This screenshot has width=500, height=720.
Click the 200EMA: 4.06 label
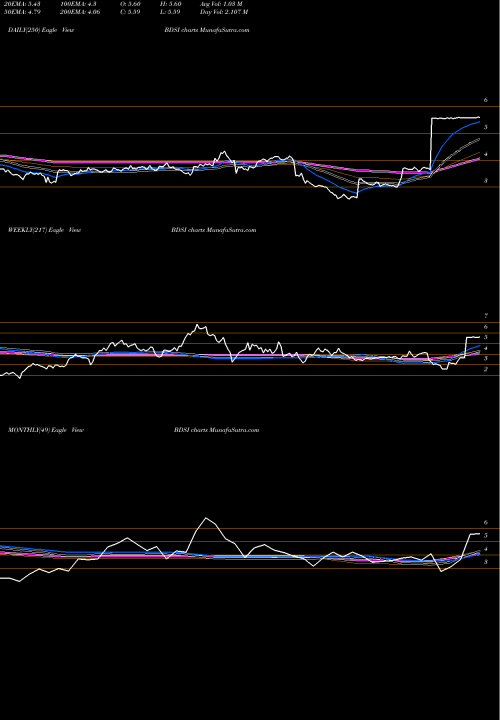click(80, 12)
